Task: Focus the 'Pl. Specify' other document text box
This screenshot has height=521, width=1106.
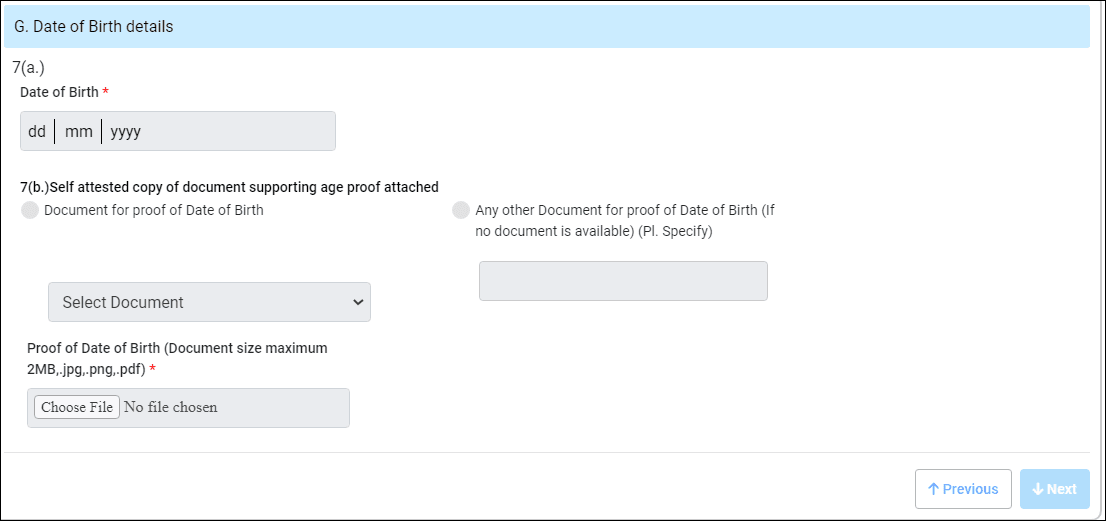Action: point(623,281)
